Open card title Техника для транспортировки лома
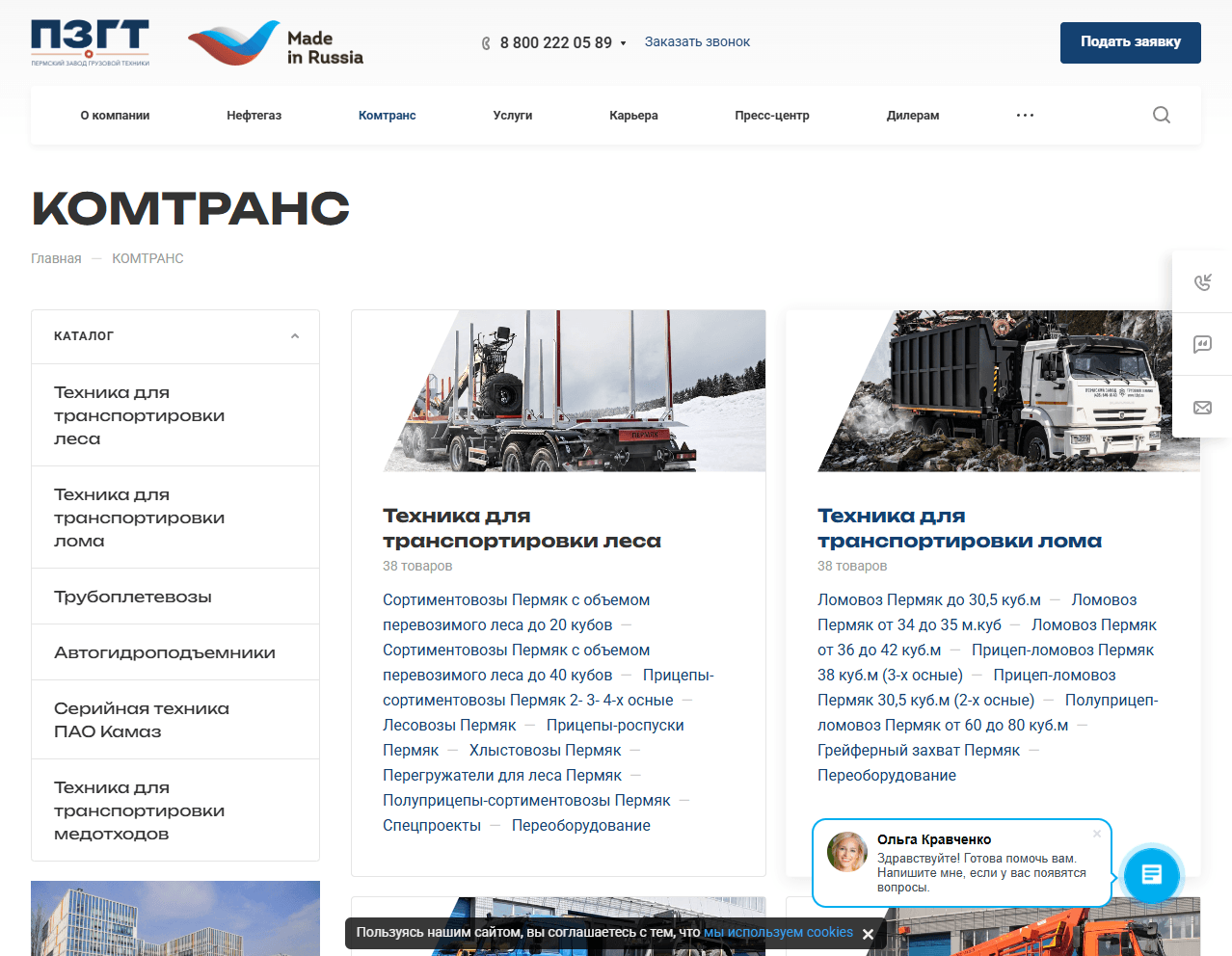The height and width of the screenshot is (956, 1232). [x=959, y=528]
